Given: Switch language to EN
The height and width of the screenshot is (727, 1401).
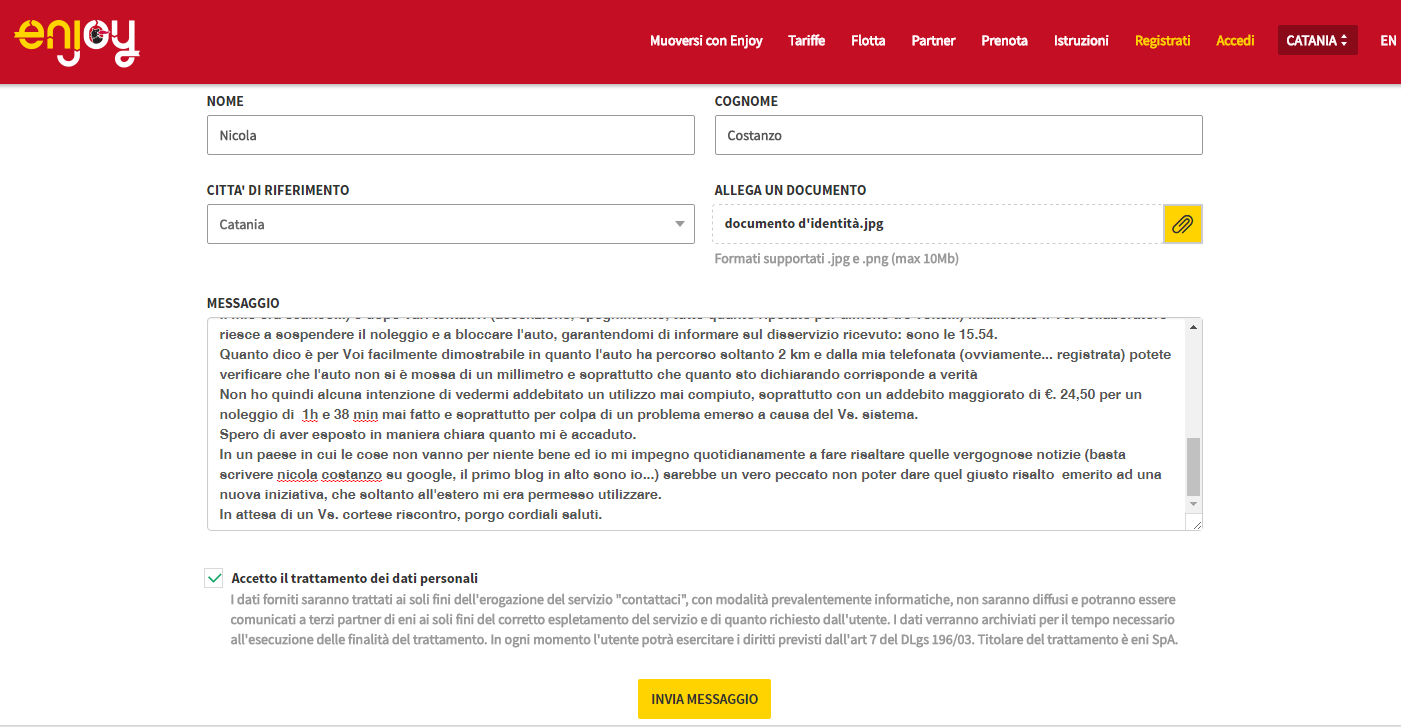Looking at the screenshot, I should [x=1388, y=41].
